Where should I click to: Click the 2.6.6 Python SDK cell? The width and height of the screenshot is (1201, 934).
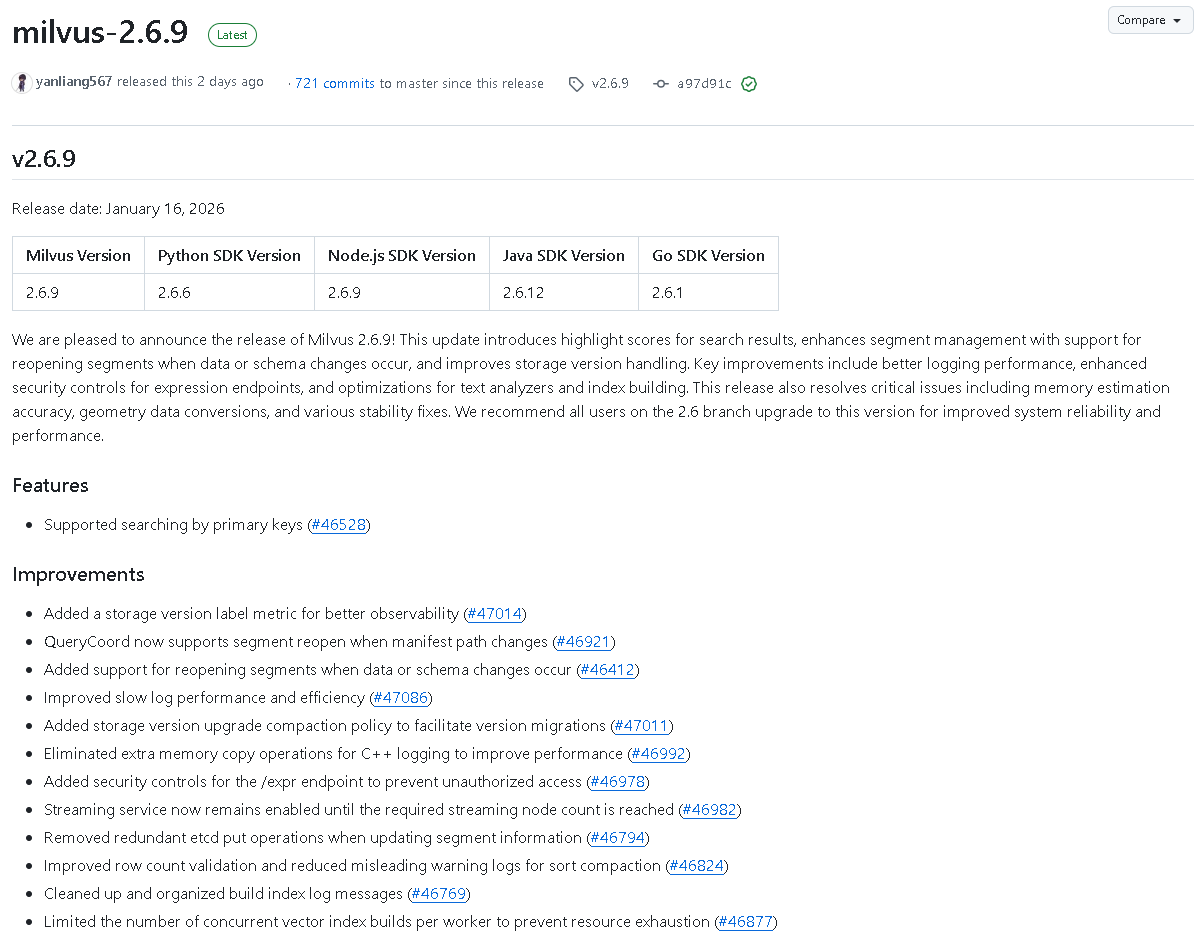click(229, 292)
